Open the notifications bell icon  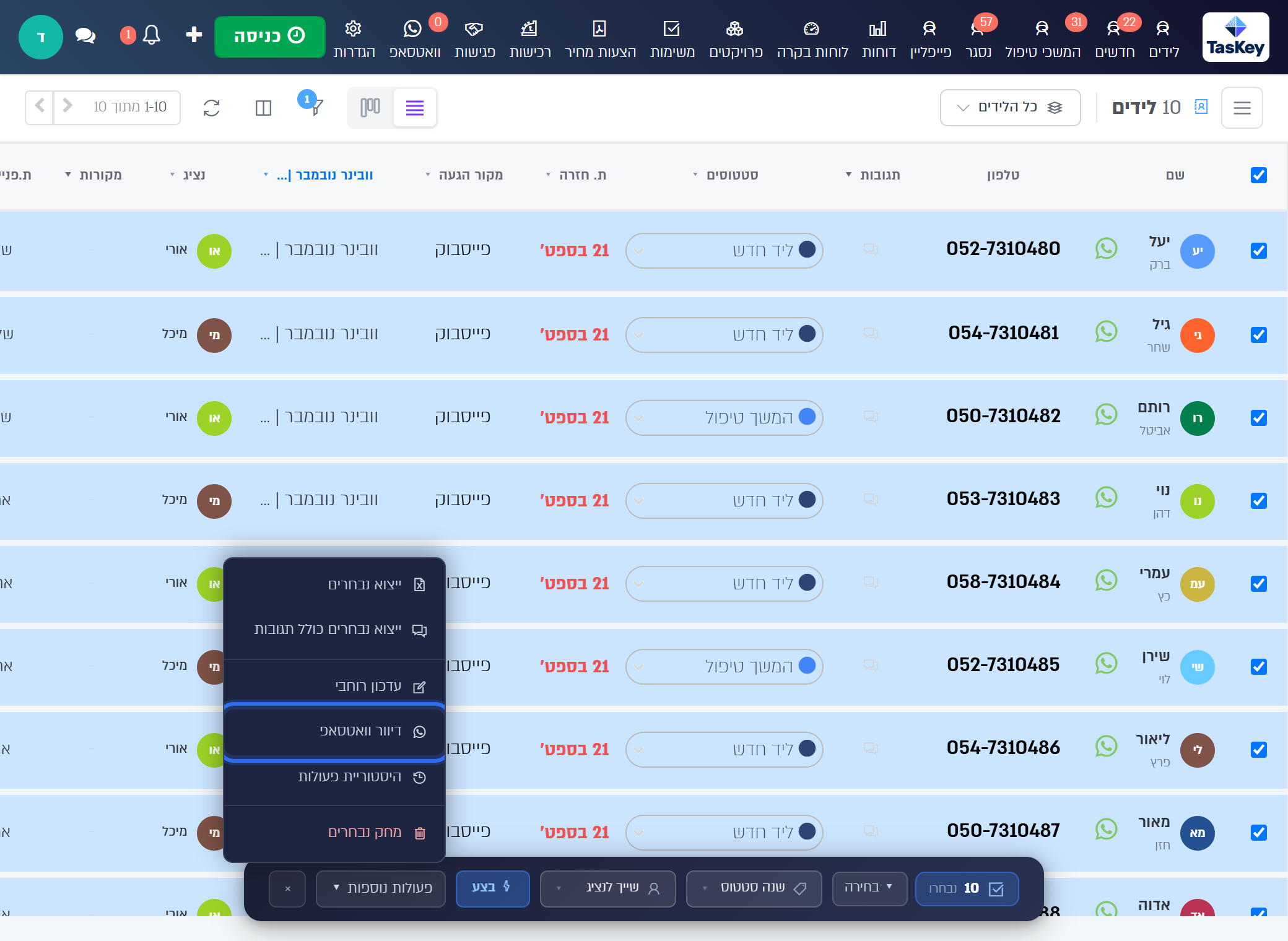152,35
